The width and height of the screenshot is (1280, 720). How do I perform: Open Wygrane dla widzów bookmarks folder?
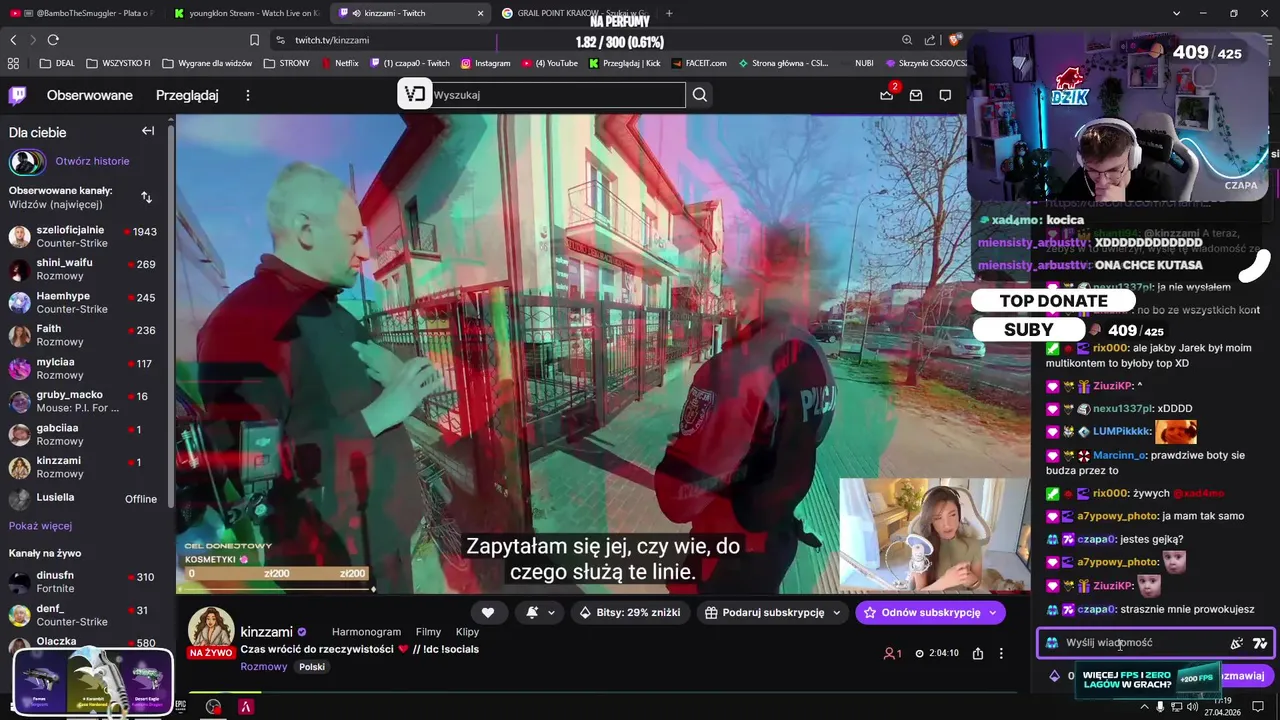pyautogui.click(x=207, y=63)
